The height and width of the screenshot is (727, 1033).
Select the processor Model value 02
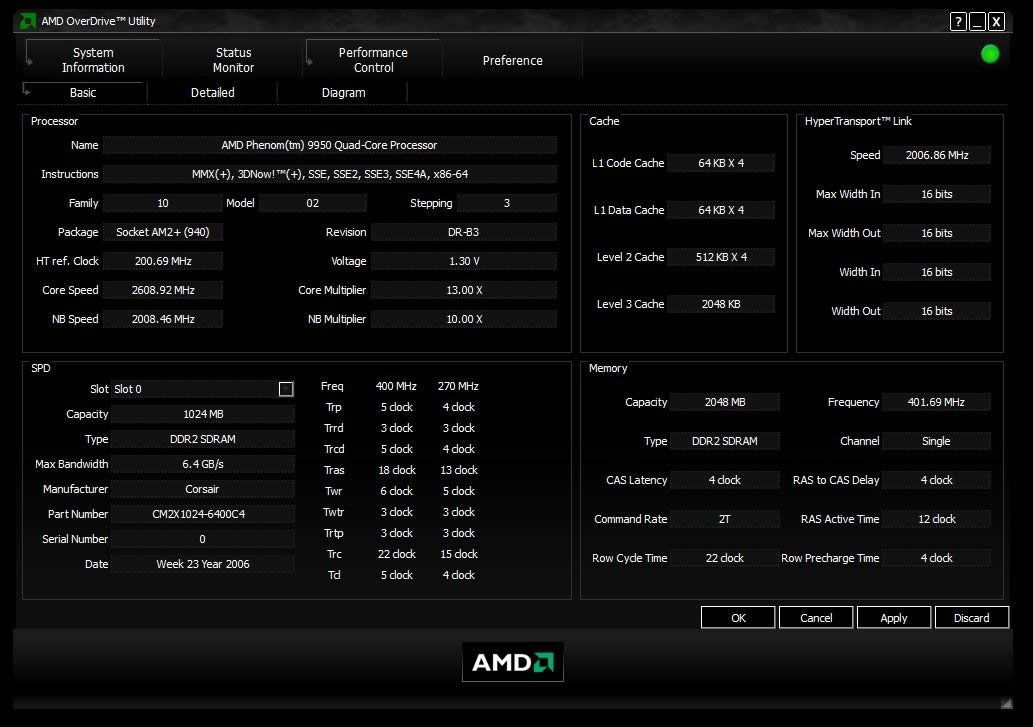coord(312,203)
